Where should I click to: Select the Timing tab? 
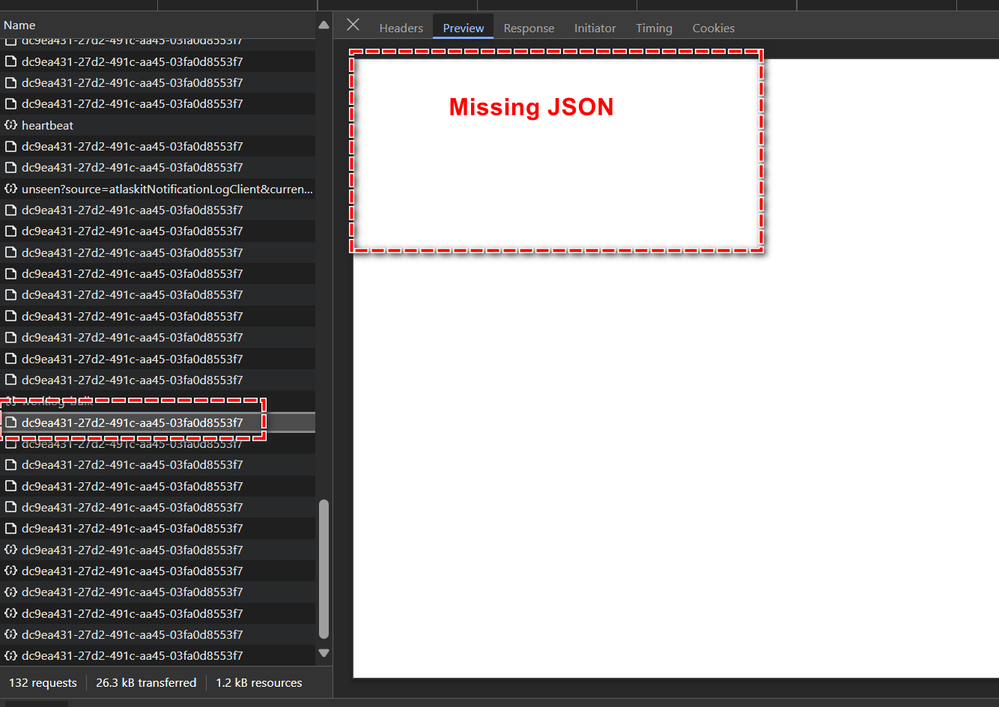point(653,28)
